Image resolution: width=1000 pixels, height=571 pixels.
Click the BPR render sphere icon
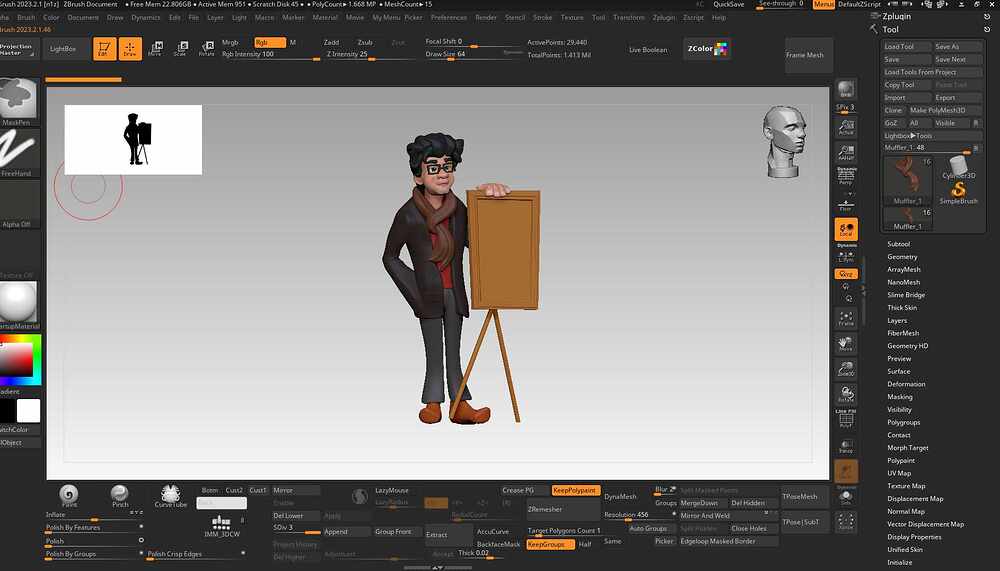846,89
